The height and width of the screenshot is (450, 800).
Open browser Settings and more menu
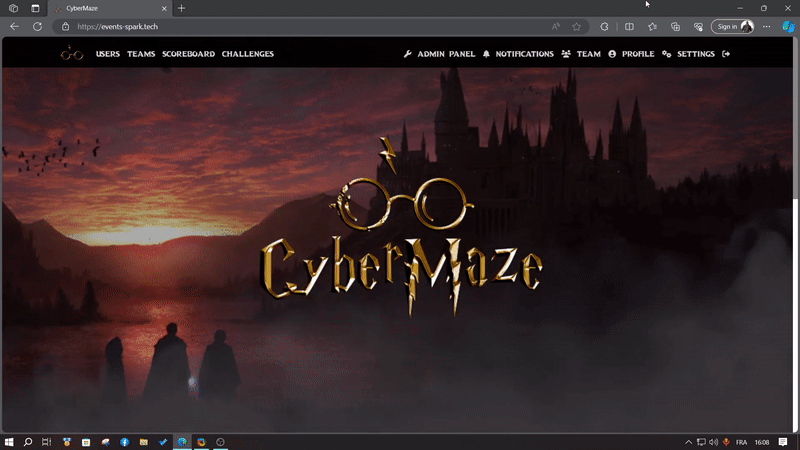pyautogui.click(x=767, y=27)
